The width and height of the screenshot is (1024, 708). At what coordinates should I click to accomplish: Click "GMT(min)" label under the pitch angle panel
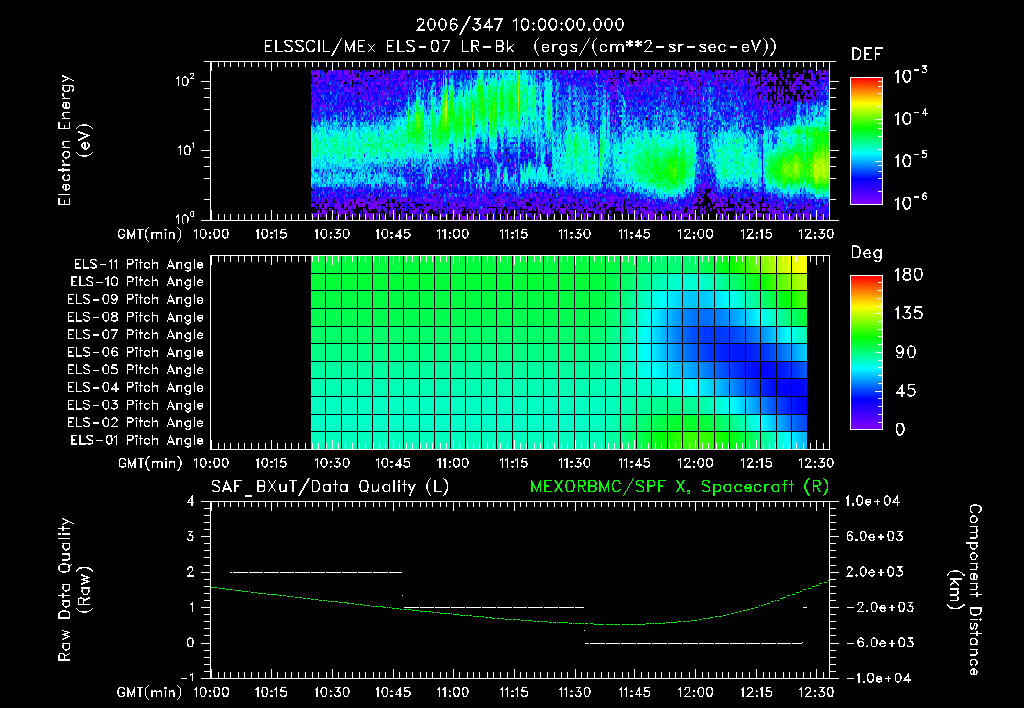point(150,463)
